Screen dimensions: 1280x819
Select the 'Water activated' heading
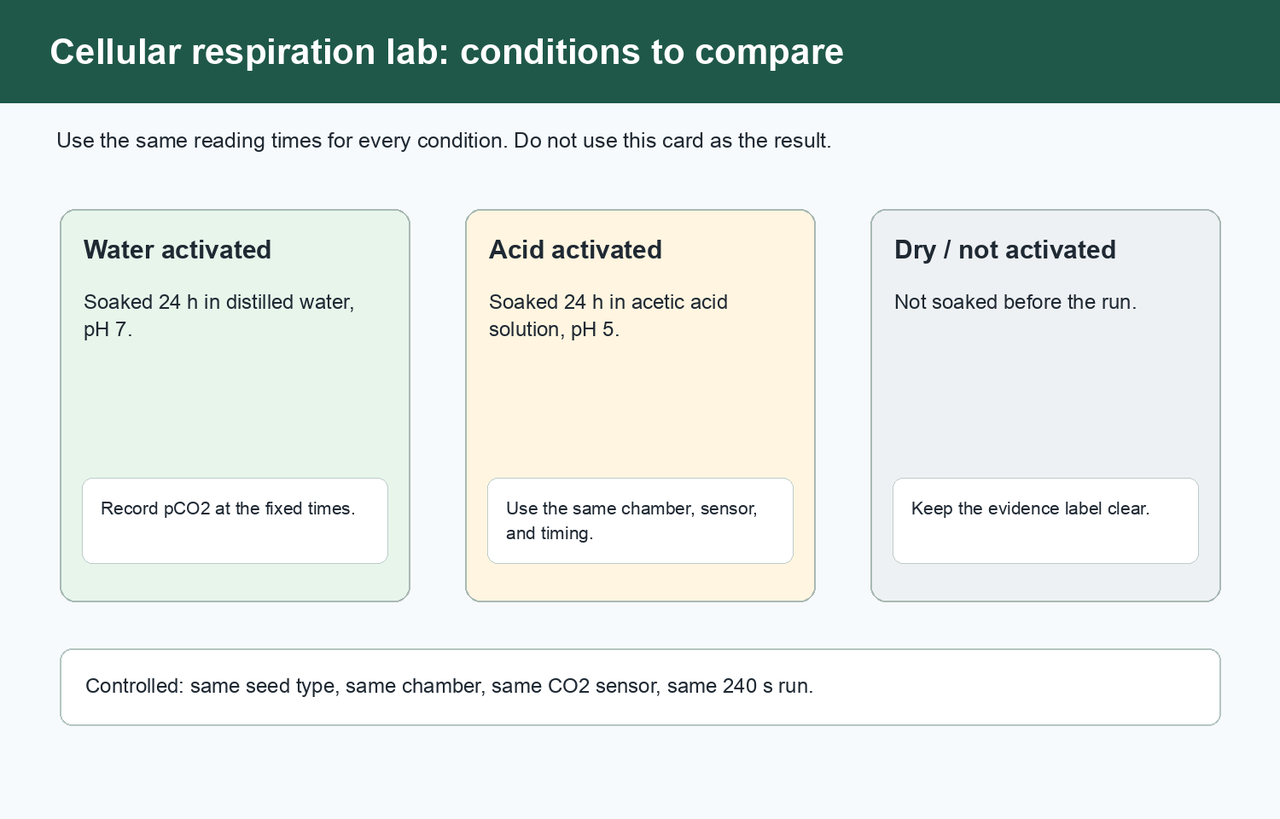tap(177, 250)
